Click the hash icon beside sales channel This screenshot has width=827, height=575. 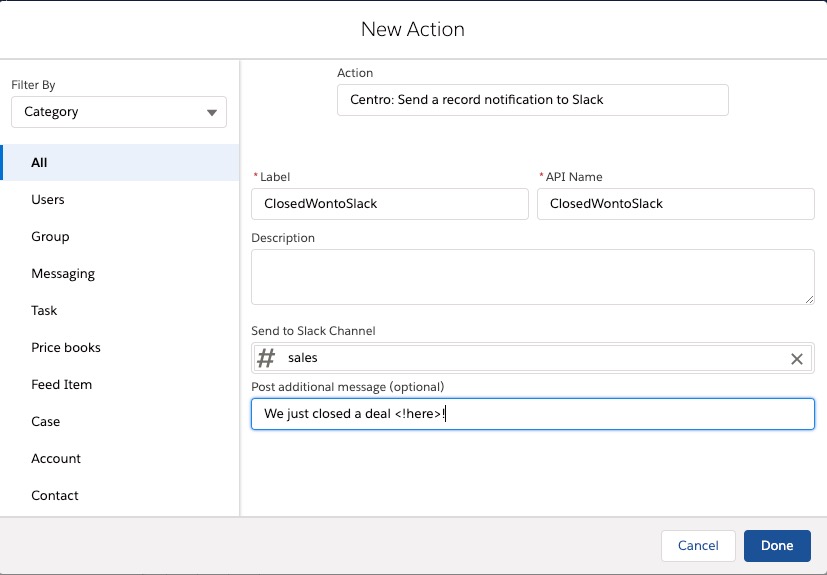click(x=266, y=358)
